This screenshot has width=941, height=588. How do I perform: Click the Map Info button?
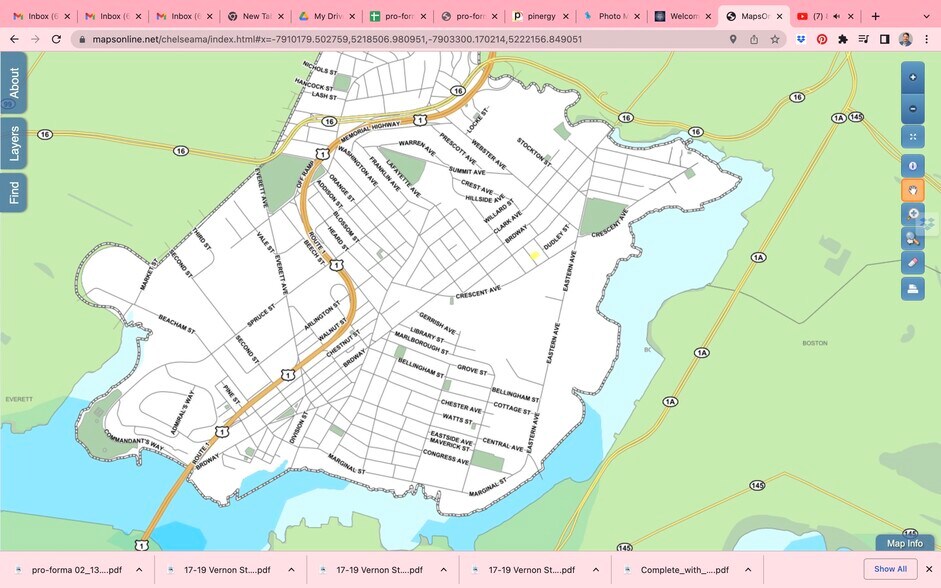click(x=904, y=543)
